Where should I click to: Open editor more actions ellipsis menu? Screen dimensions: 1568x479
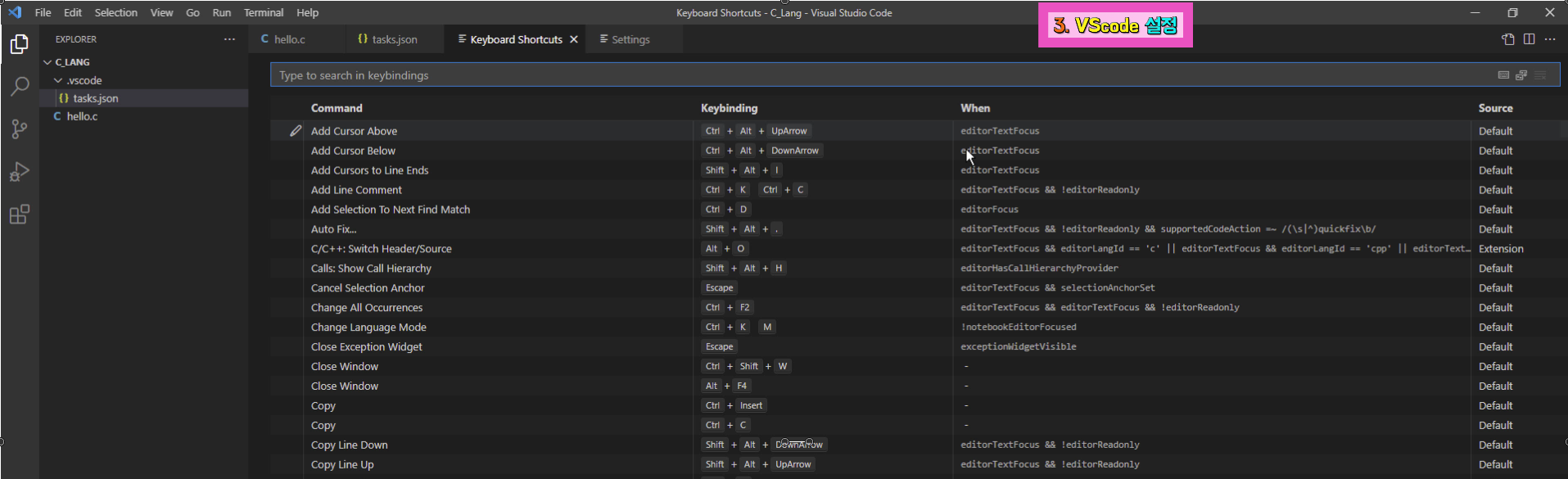pyautogui.click(x=1550, y=39)
